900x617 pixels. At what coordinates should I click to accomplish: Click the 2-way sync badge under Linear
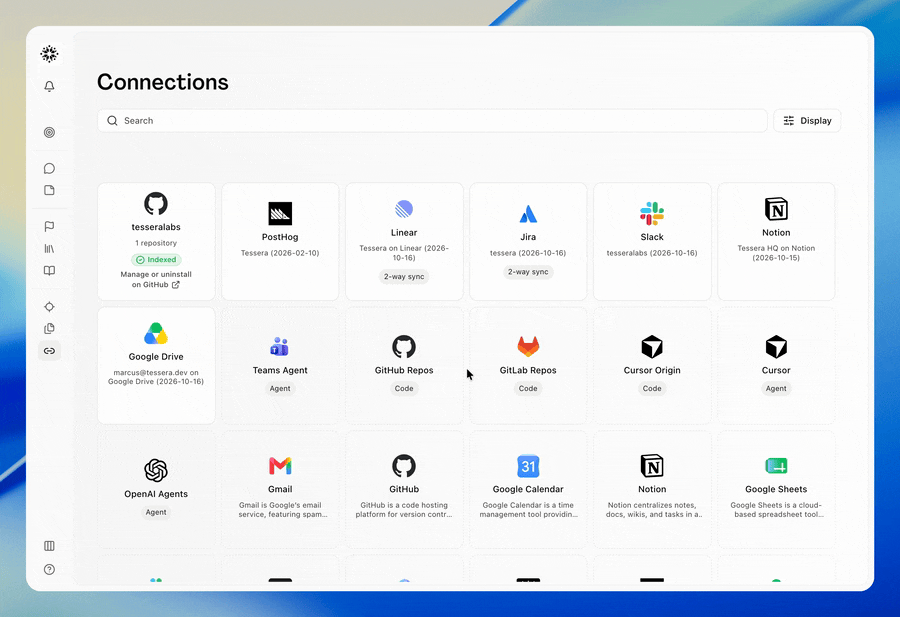click(x=404, y=277)
